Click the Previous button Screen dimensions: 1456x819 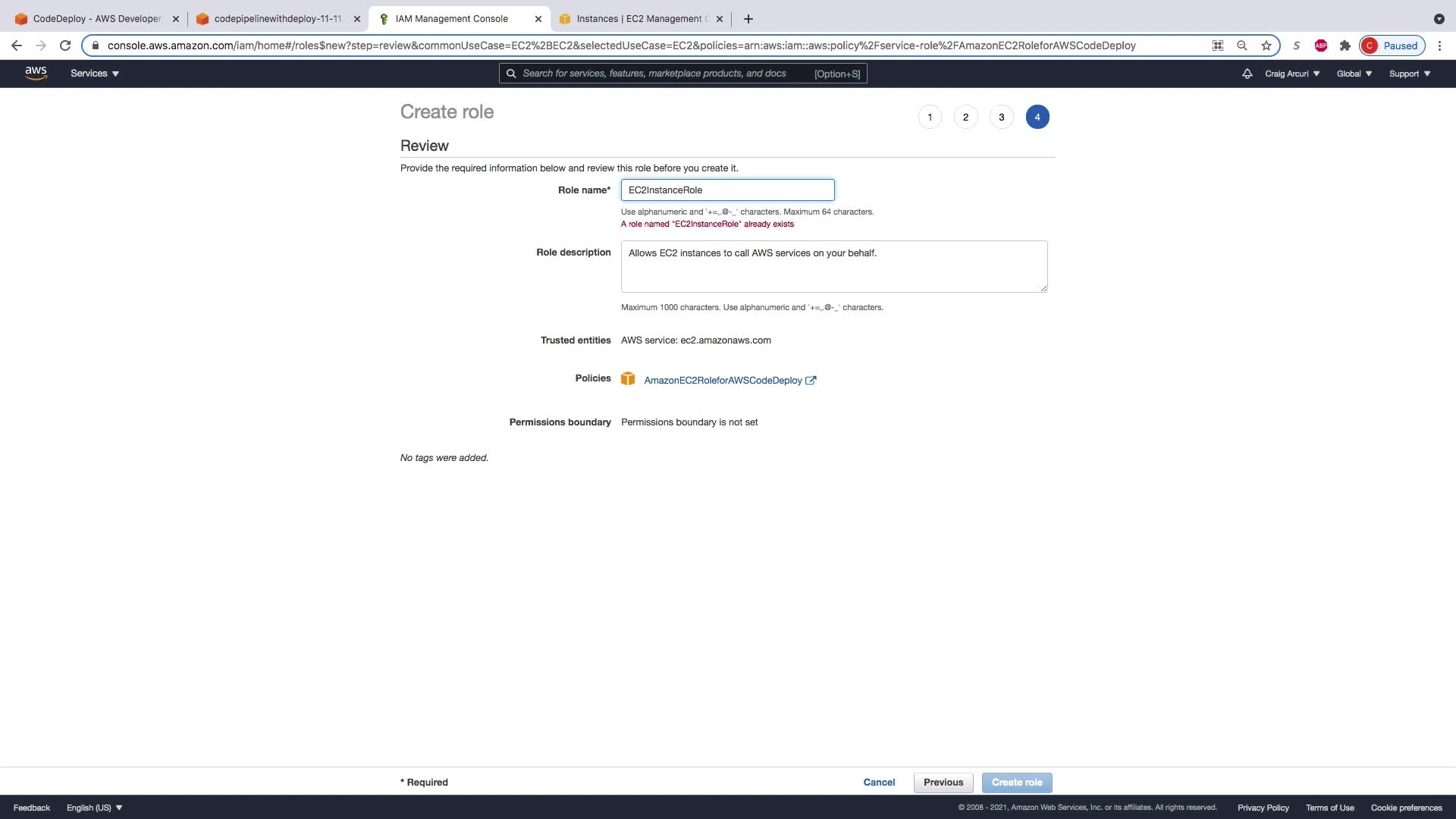coord(943,783)
